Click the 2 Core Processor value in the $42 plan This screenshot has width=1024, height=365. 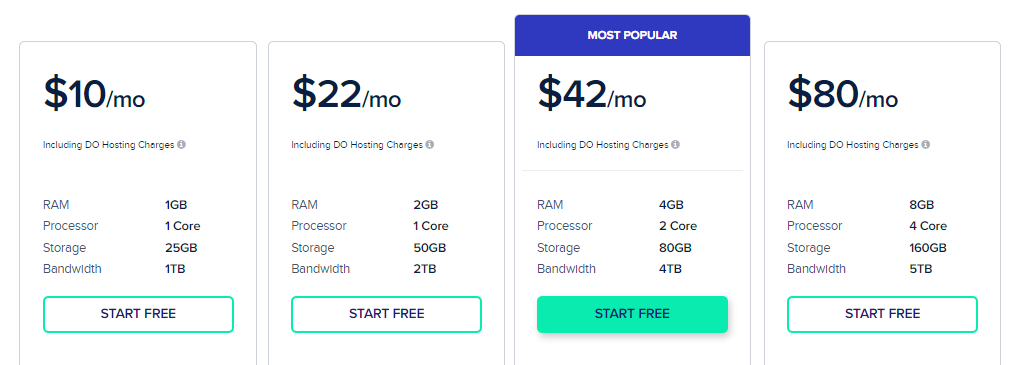click(x=678, y=226)
